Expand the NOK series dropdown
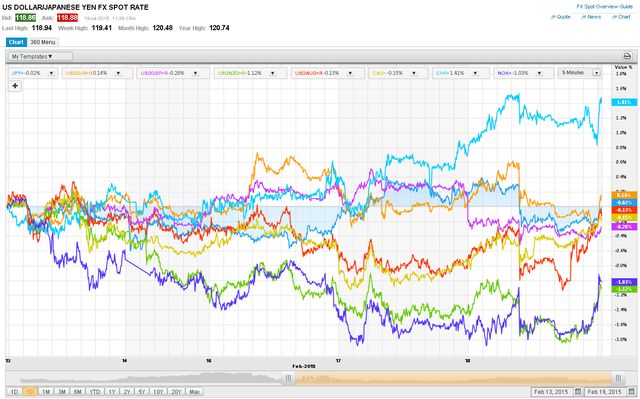The height and width of the screenshot is (399, 640). click(x=539, y=73)
